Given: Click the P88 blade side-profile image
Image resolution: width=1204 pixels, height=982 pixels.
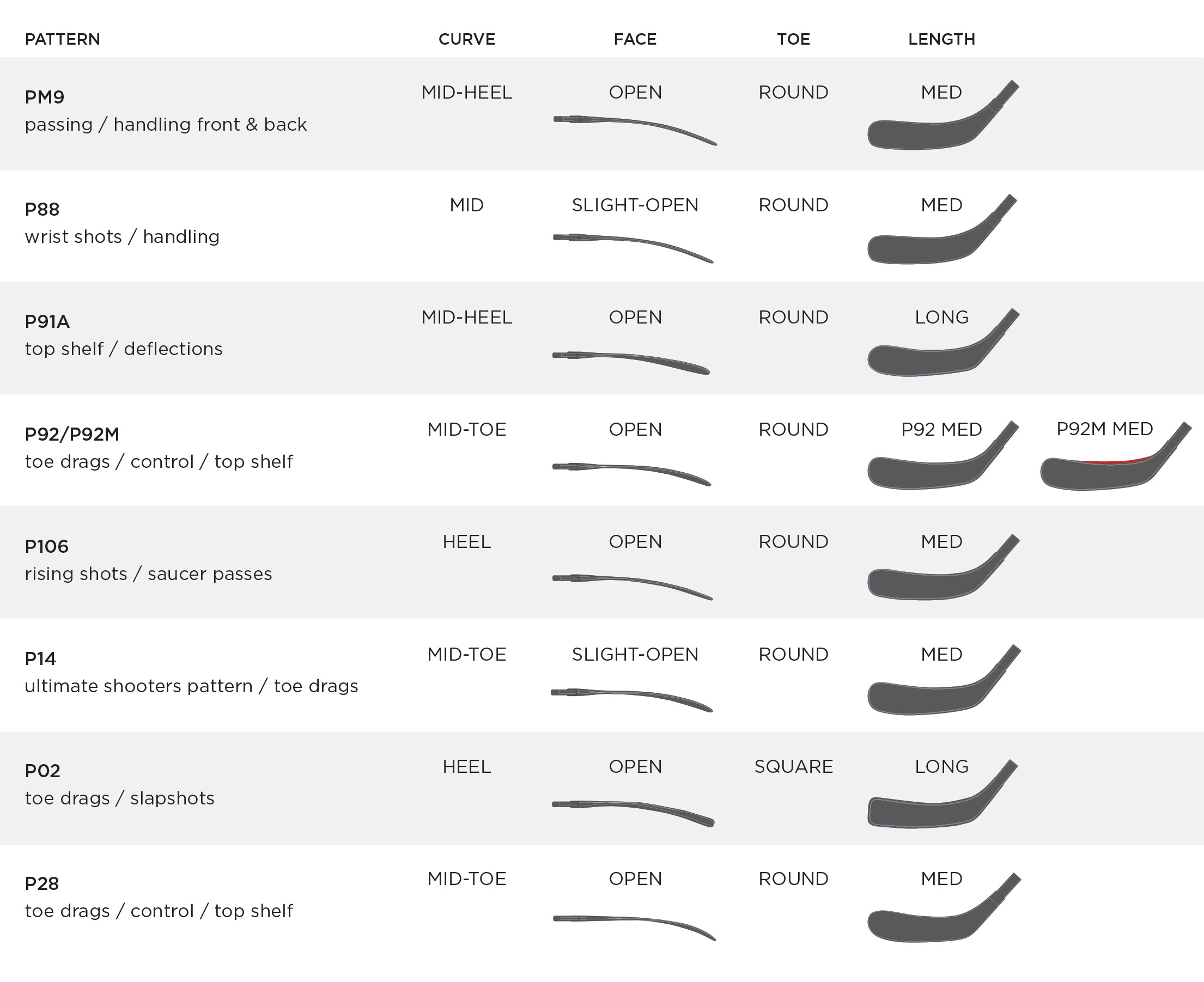Looking at the screenshot, I should tap(942, 229).
